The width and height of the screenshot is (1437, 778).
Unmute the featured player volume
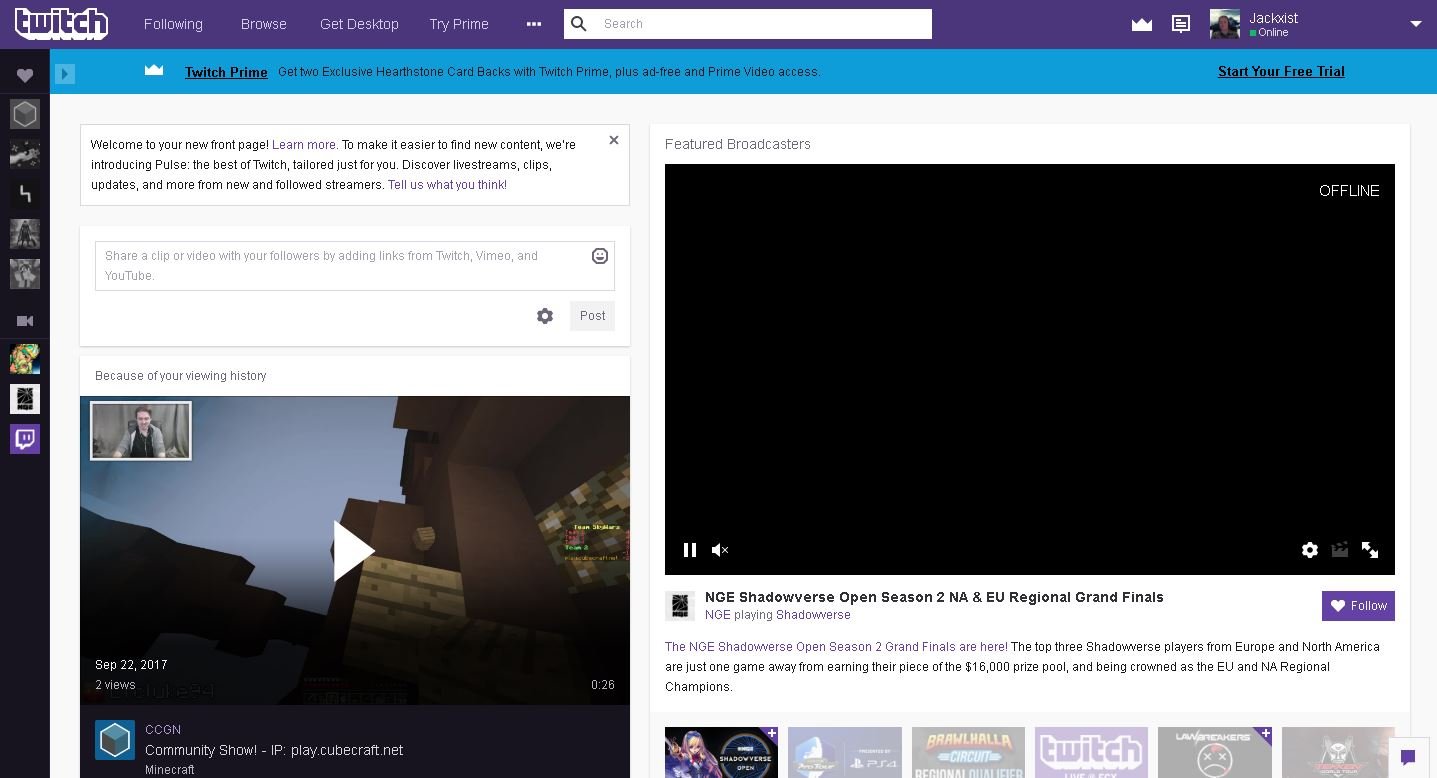[x=720, y=550]
